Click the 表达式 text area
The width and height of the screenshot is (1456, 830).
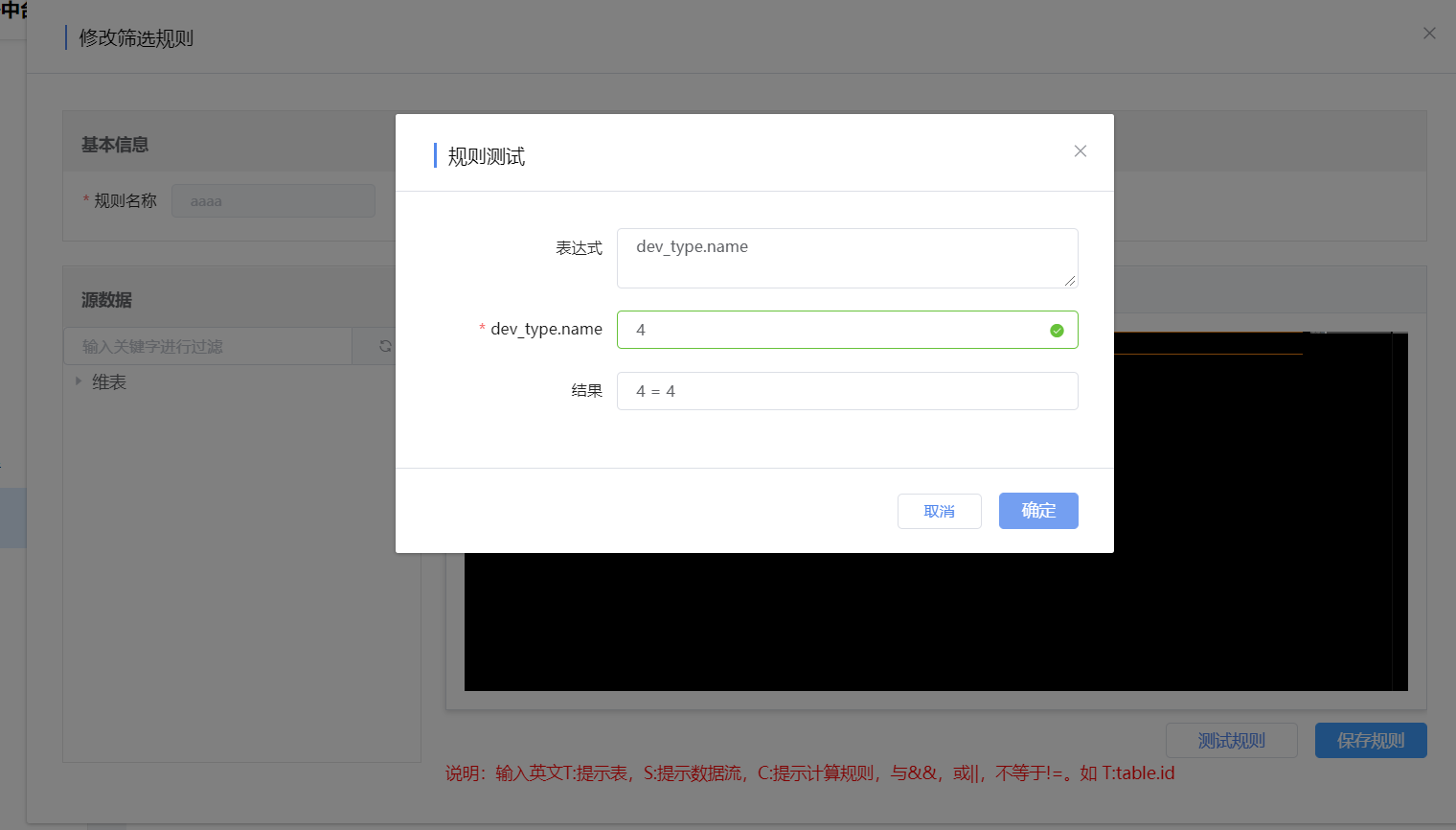(x=848, y=258)
